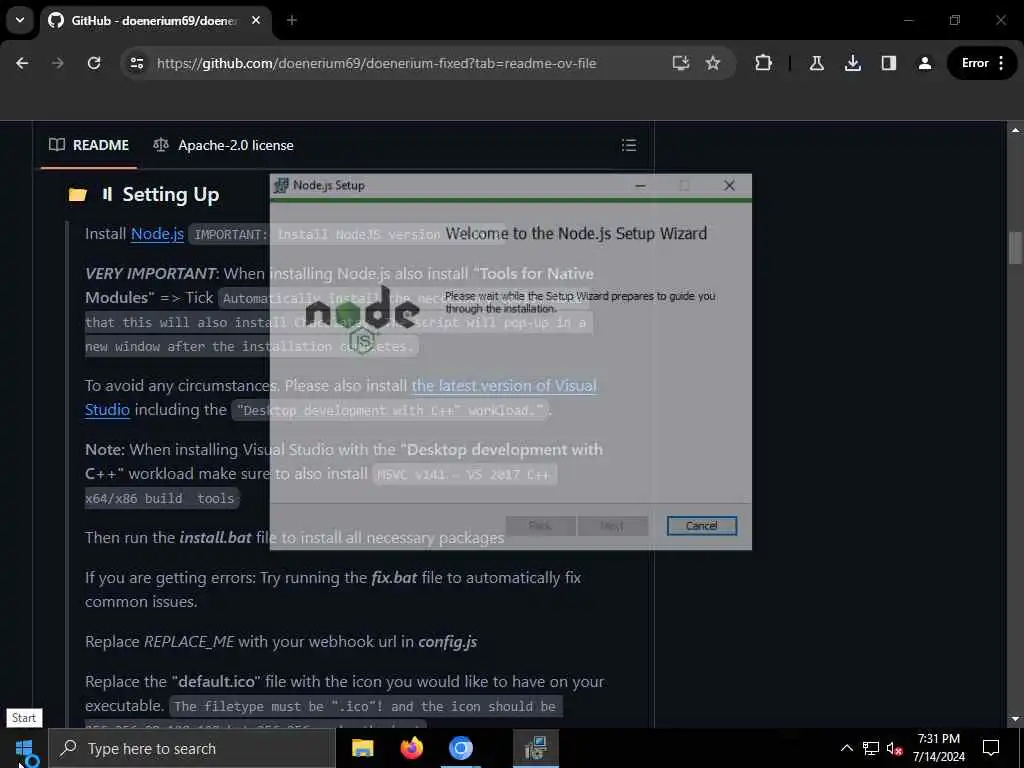Minimize the Node.js Setup window
Viewport: 1024px width, 768px height.
(640, 185)
